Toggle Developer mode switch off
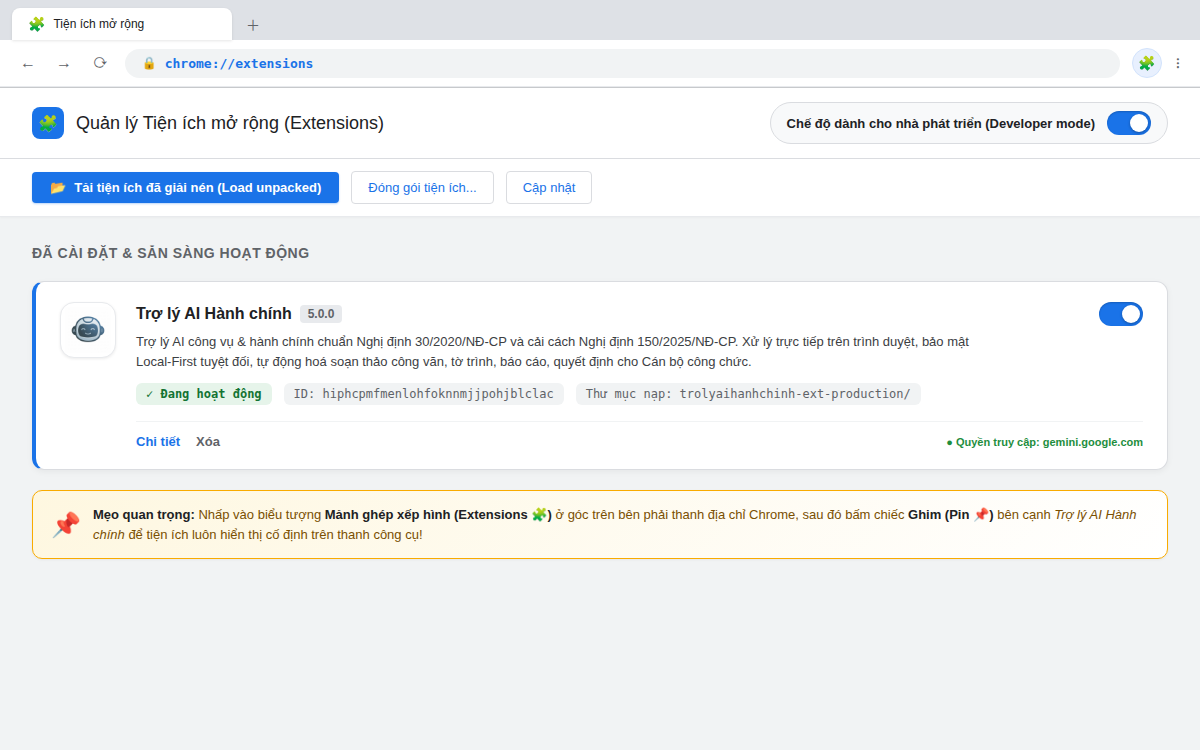 [1129, 123]
